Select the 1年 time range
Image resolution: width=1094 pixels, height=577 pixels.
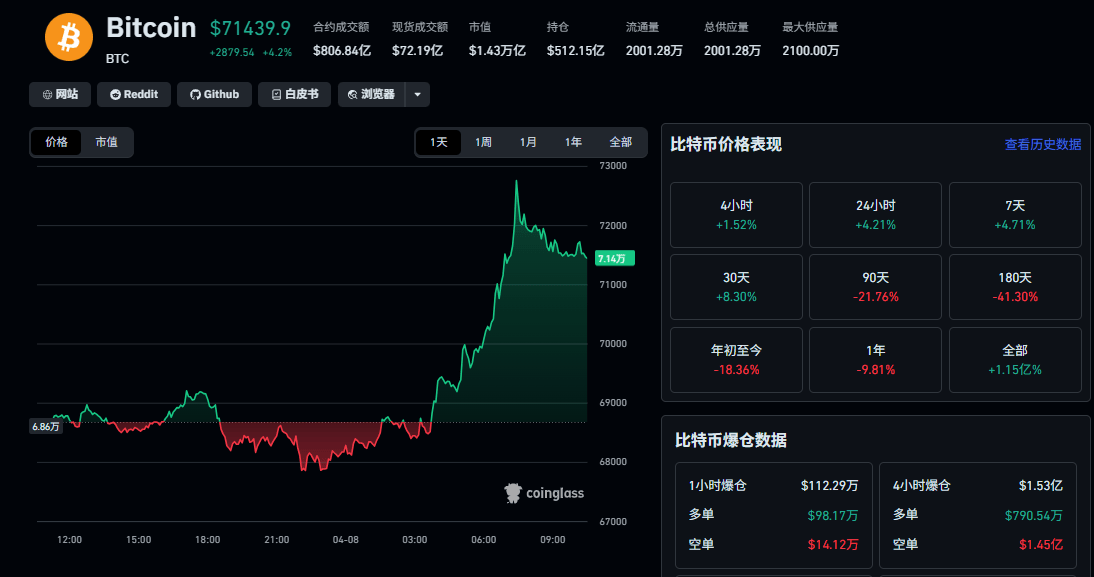point(573,142)
